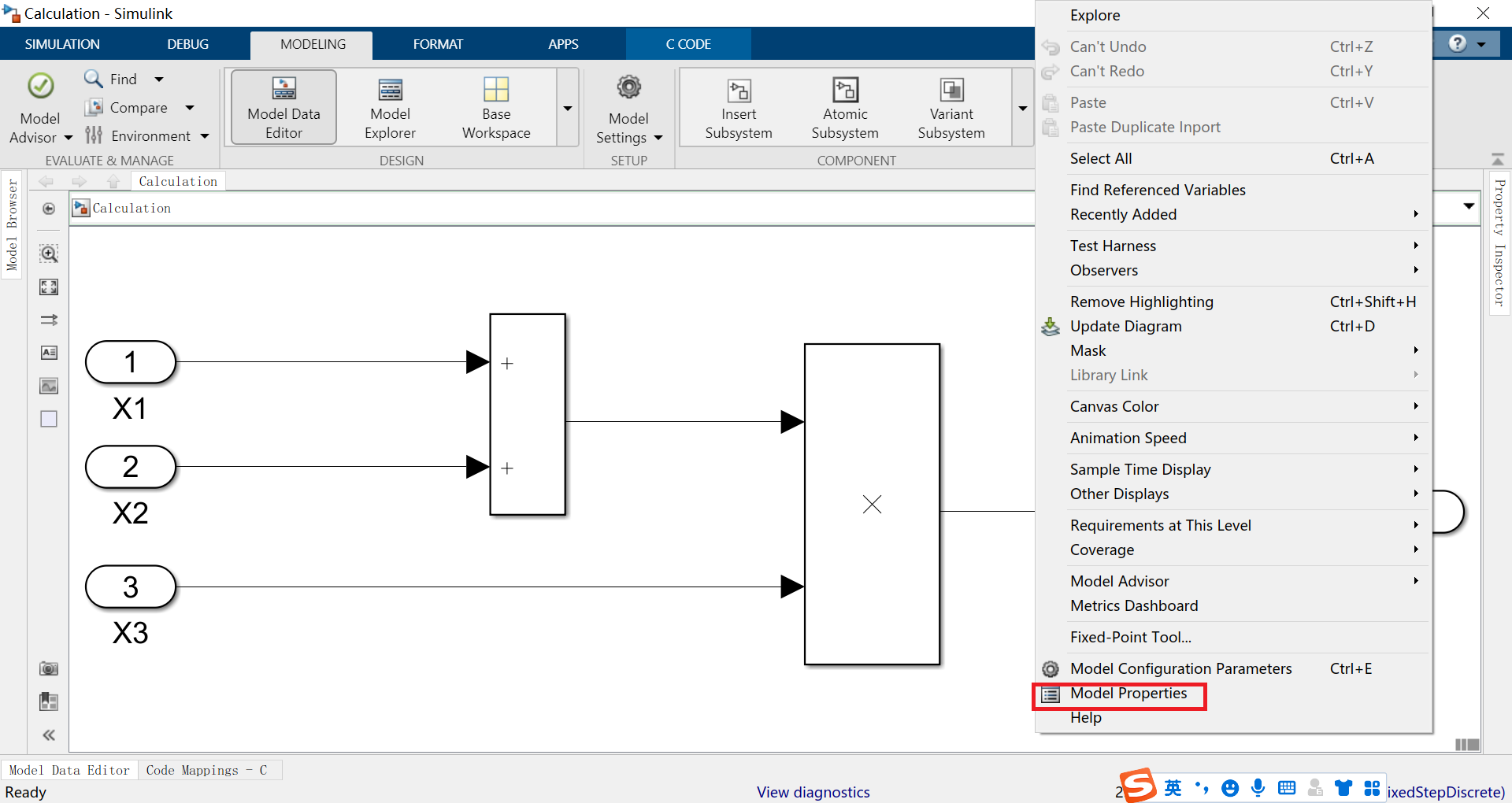Screen dimensions: 1512x803
Task: Switch to the FORMAT tab
Action: [438, 44]
